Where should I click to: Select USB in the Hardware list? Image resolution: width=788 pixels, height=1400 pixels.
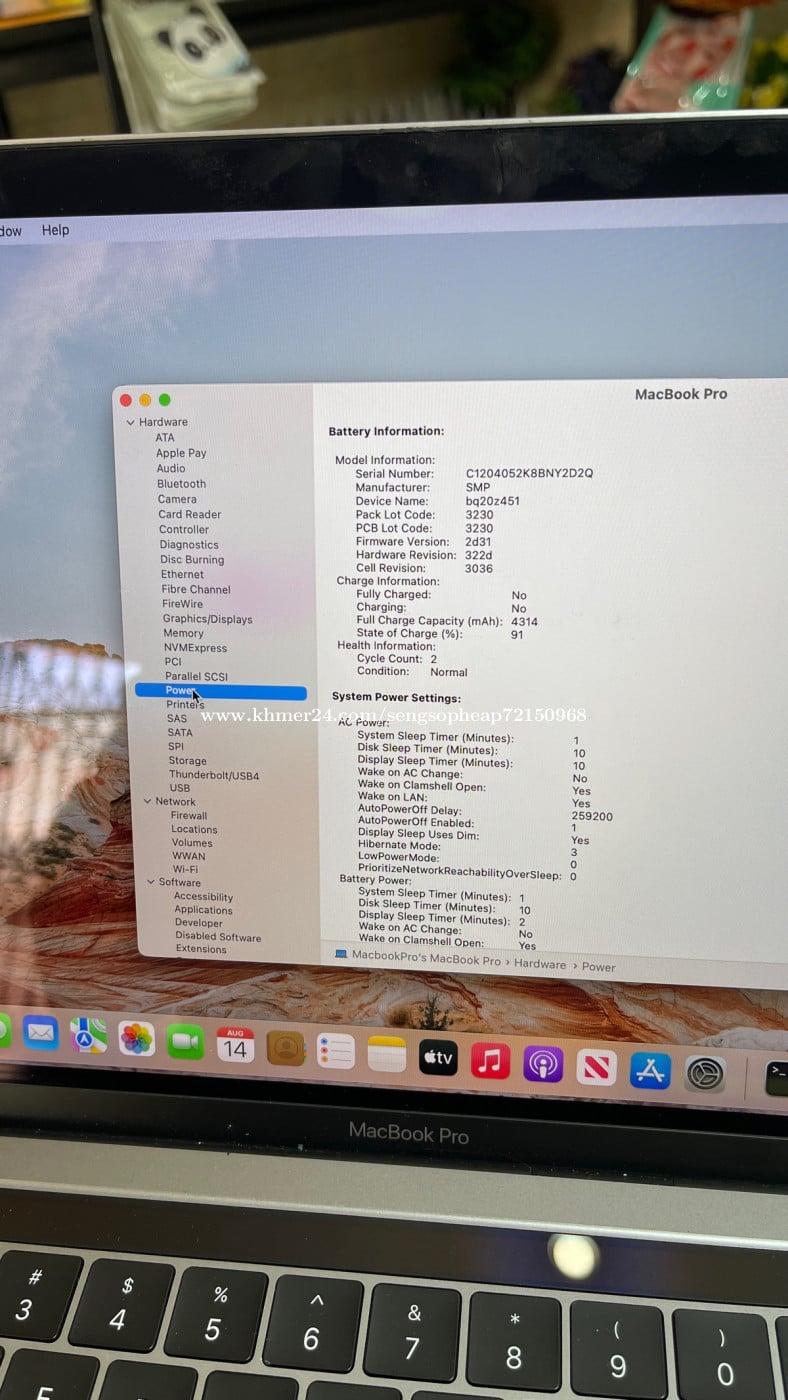[180, 788]
